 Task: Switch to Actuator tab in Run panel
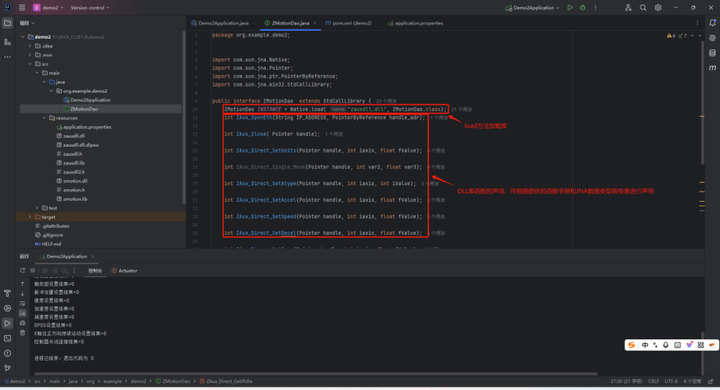pos(124,271)
